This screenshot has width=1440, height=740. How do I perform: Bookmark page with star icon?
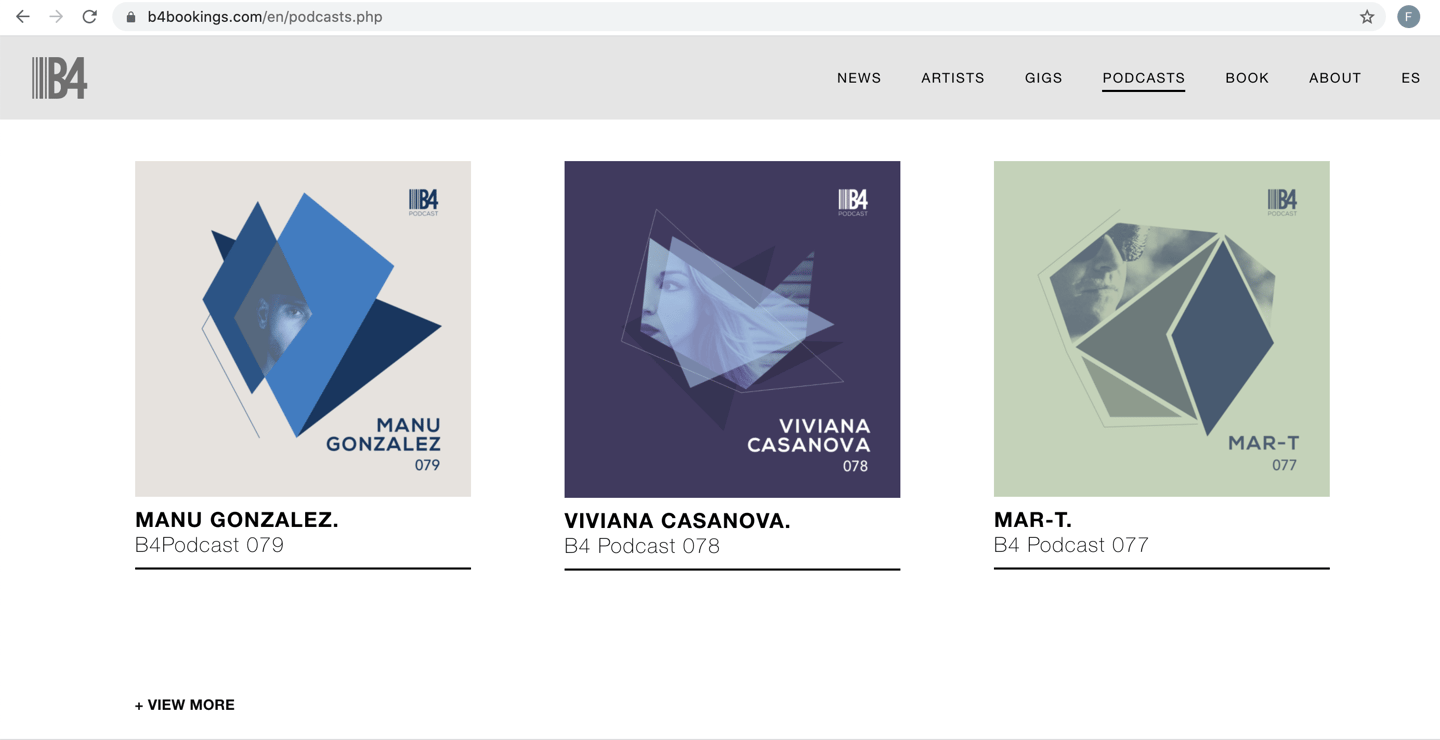point(1367,17)
